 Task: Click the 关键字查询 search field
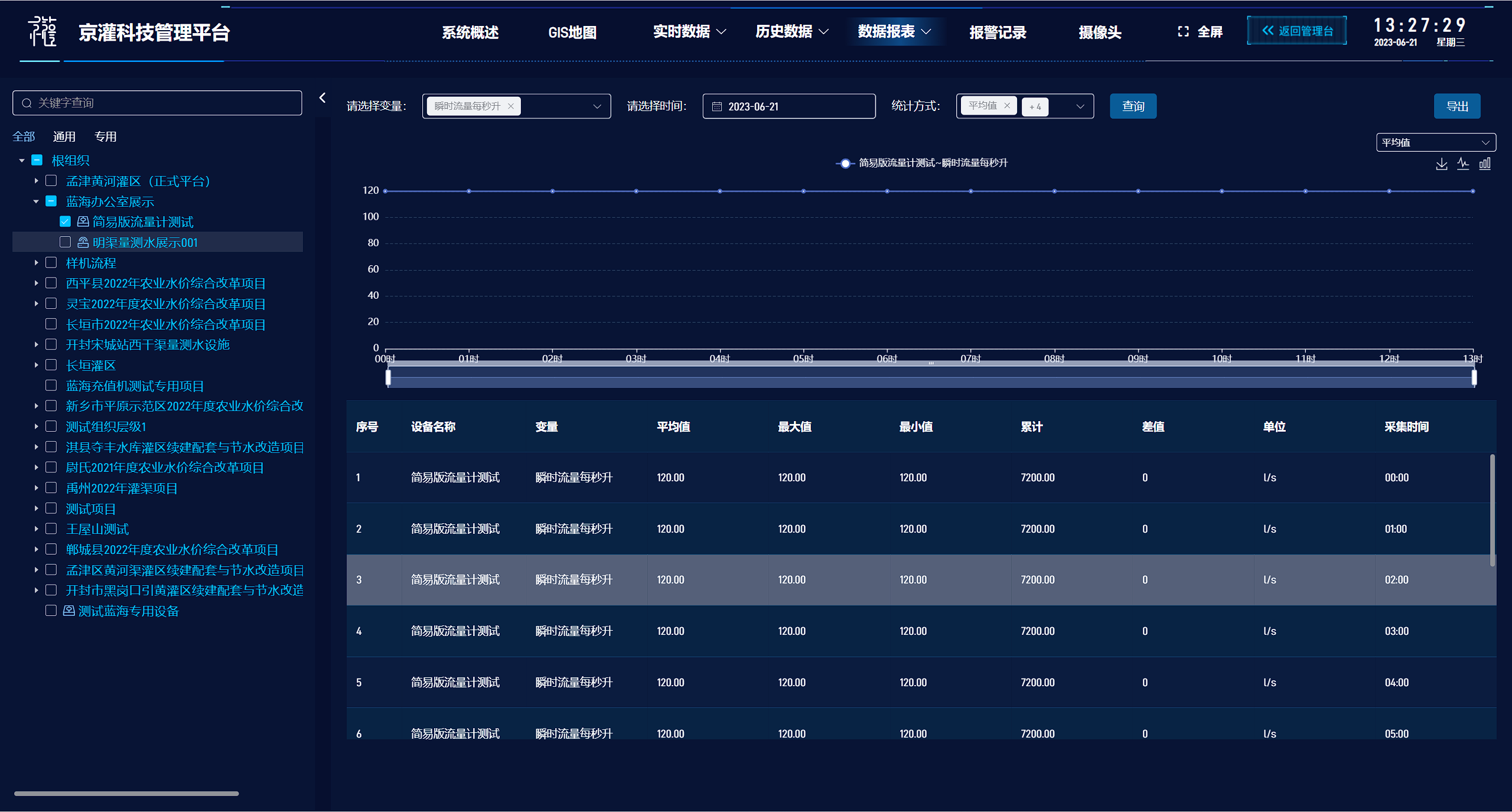click(x=157, y=103)
